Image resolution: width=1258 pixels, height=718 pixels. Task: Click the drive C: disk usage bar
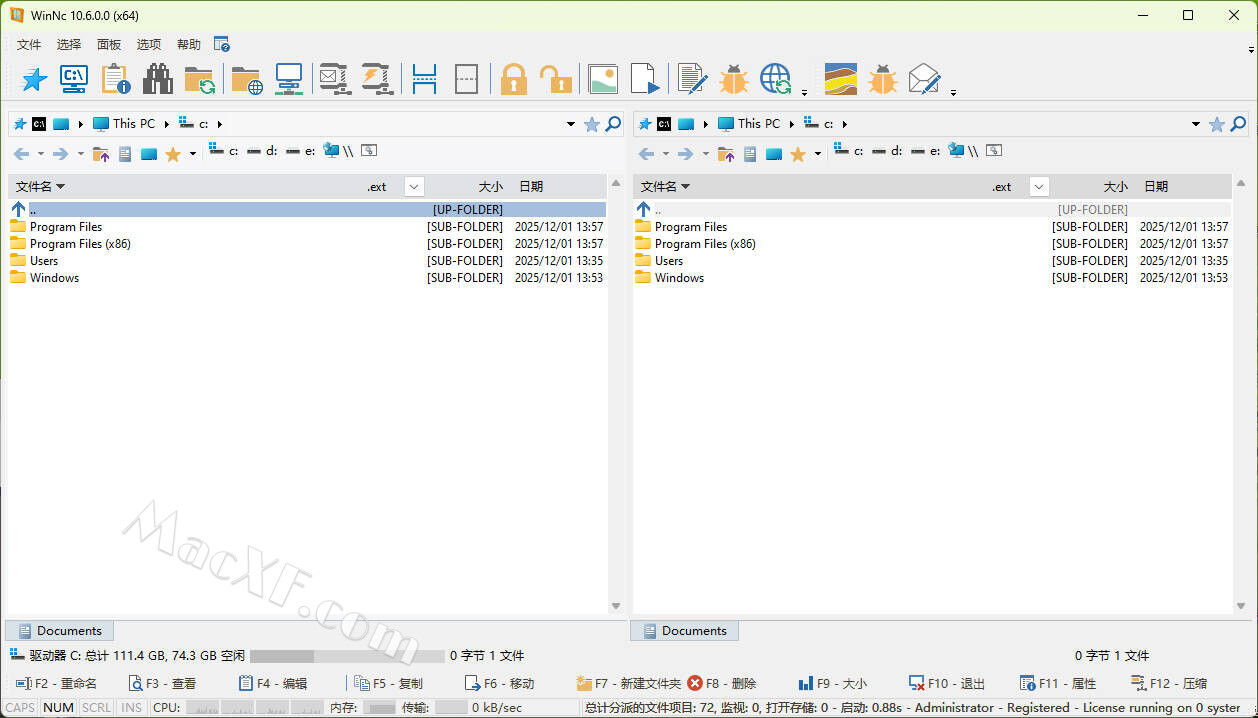click(346, 656)
